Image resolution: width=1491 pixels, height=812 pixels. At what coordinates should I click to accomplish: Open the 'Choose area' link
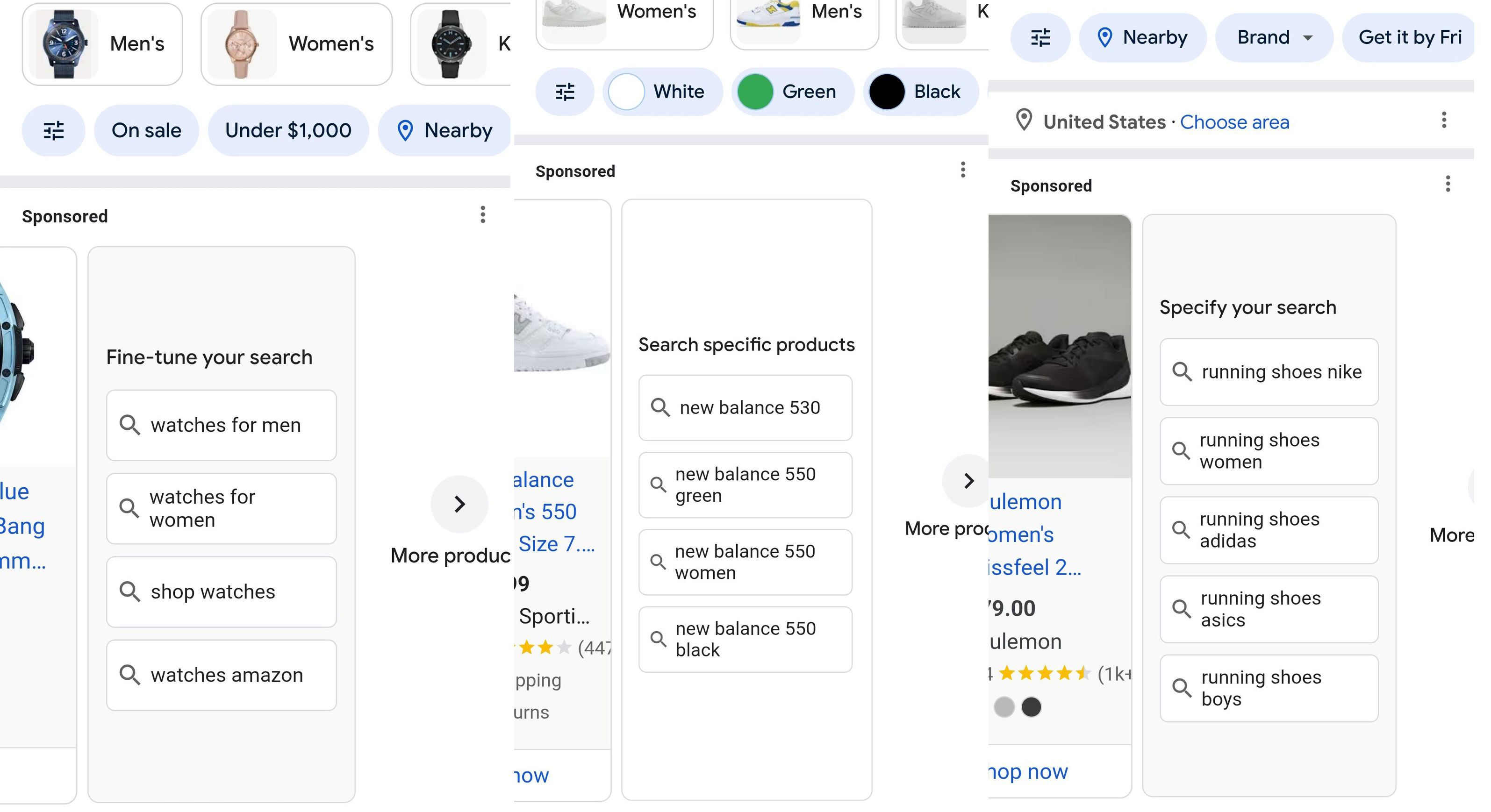[x=1235, y=121]
